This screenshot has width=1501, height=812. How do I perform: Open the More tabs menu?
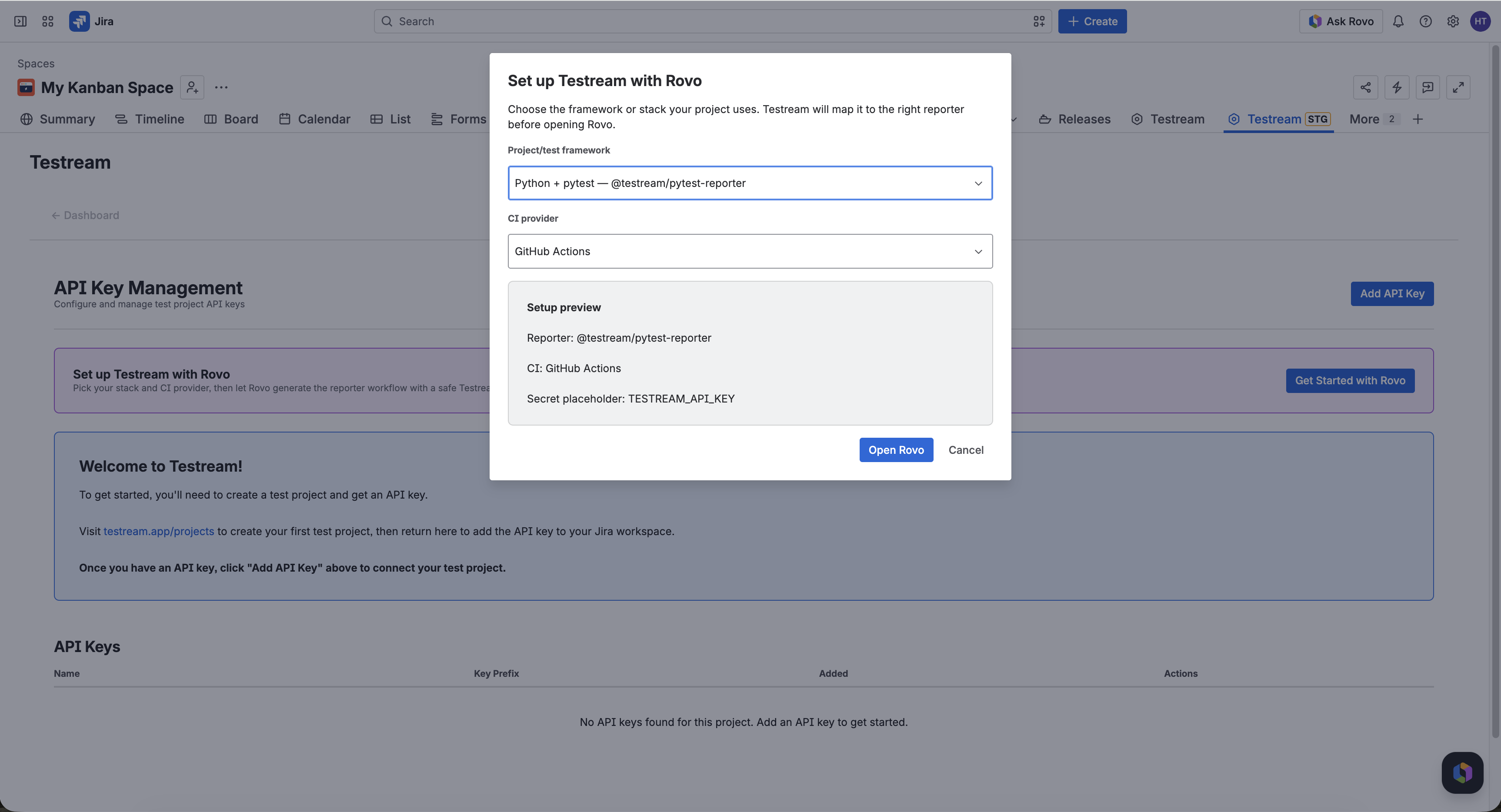(x=1374, y=120)
